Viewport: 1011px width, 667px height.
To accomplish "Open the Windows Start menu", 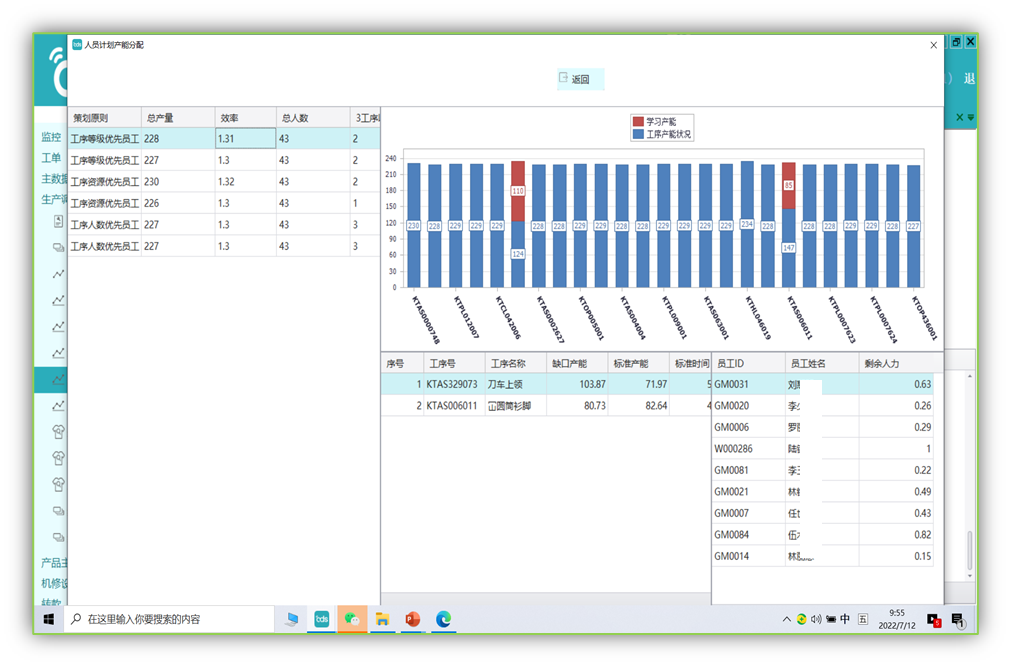I will pos(48,619).
